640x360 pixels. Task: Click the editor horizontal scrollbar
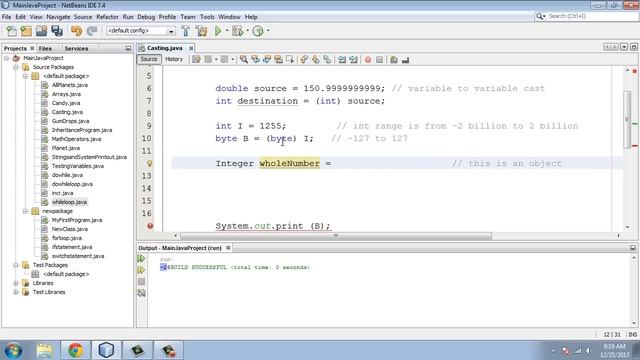click(x=336, y=236)
